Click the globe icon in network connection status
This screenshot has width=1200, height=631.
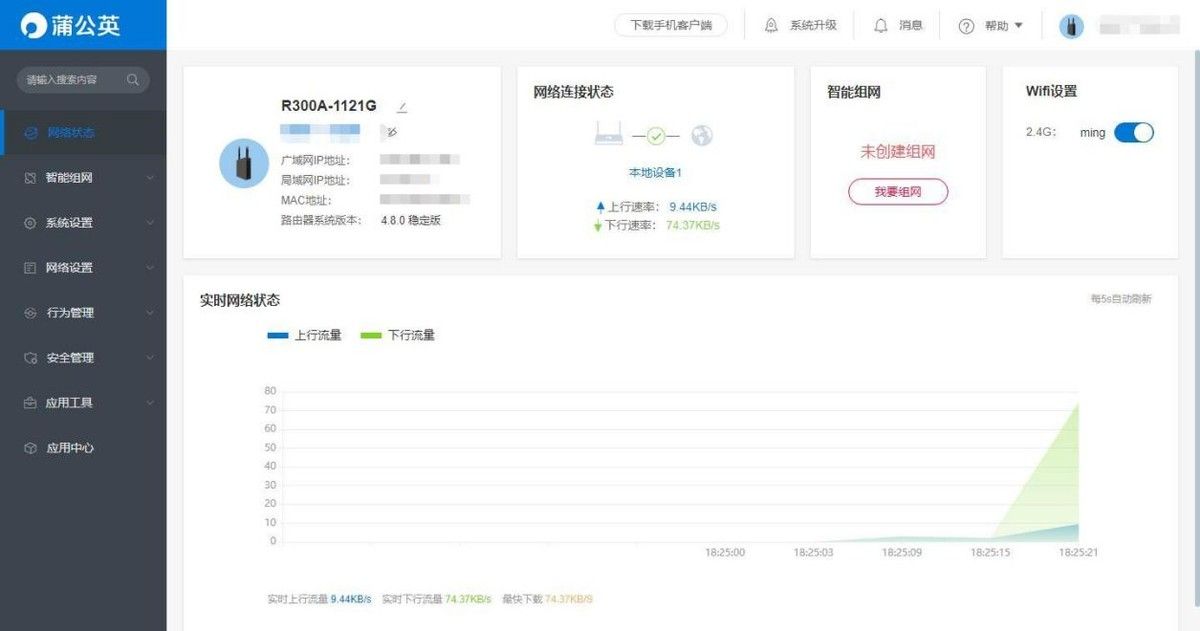click(702, 135)
